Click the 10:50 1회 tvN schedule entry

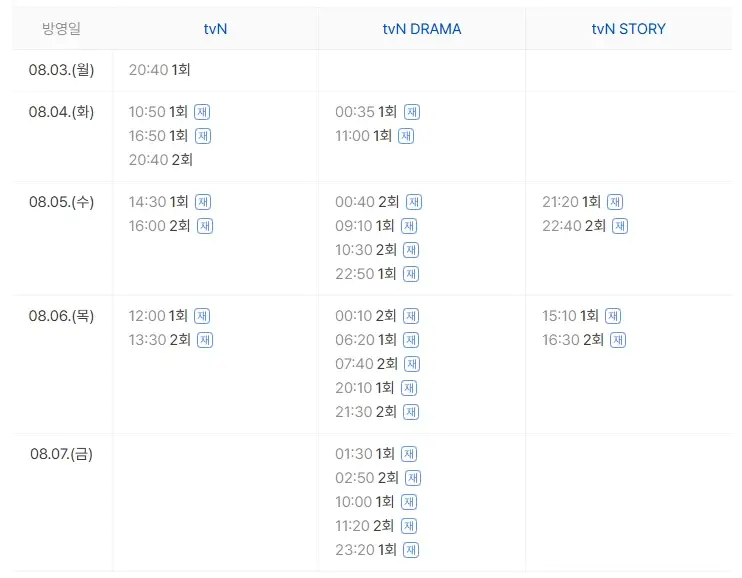[x=158, y=112]
